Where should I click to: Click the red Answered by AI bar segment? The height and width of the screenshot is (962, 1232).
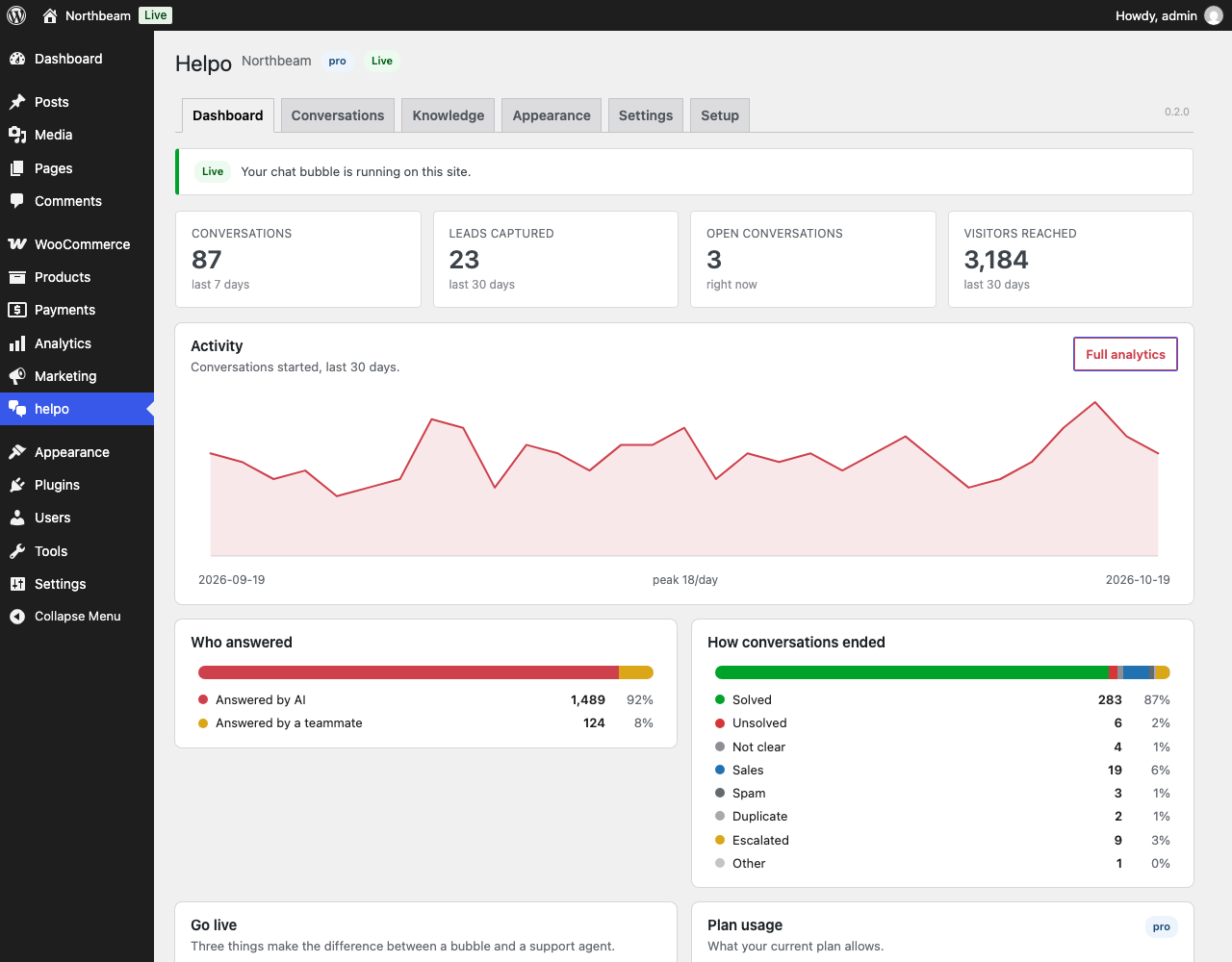pyautogui.click(x=408, y=672)
